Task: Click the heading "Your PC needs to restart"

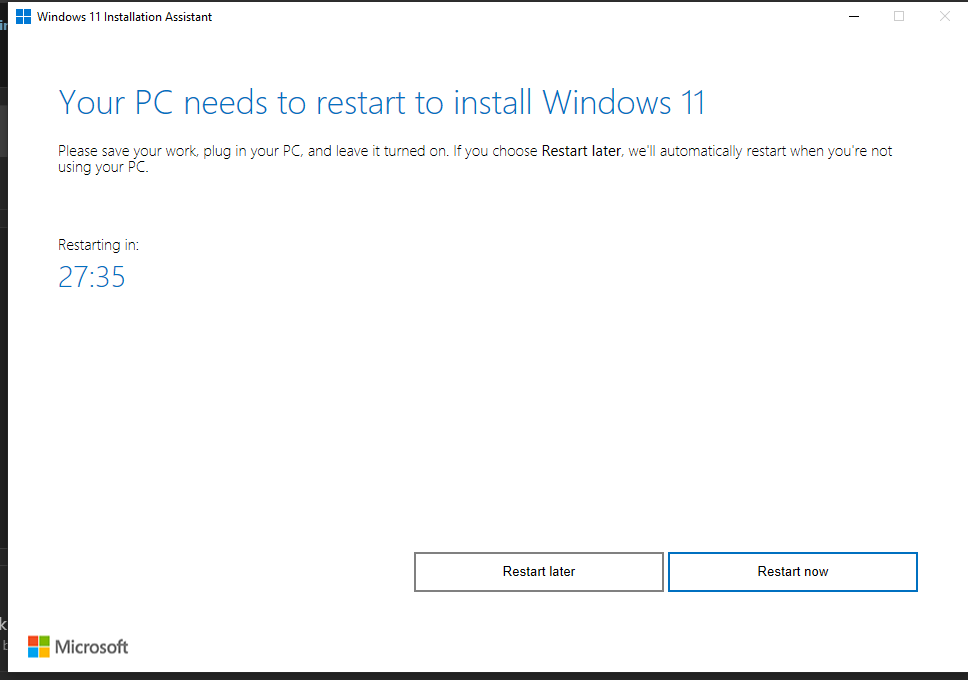Action: point(381,103)
